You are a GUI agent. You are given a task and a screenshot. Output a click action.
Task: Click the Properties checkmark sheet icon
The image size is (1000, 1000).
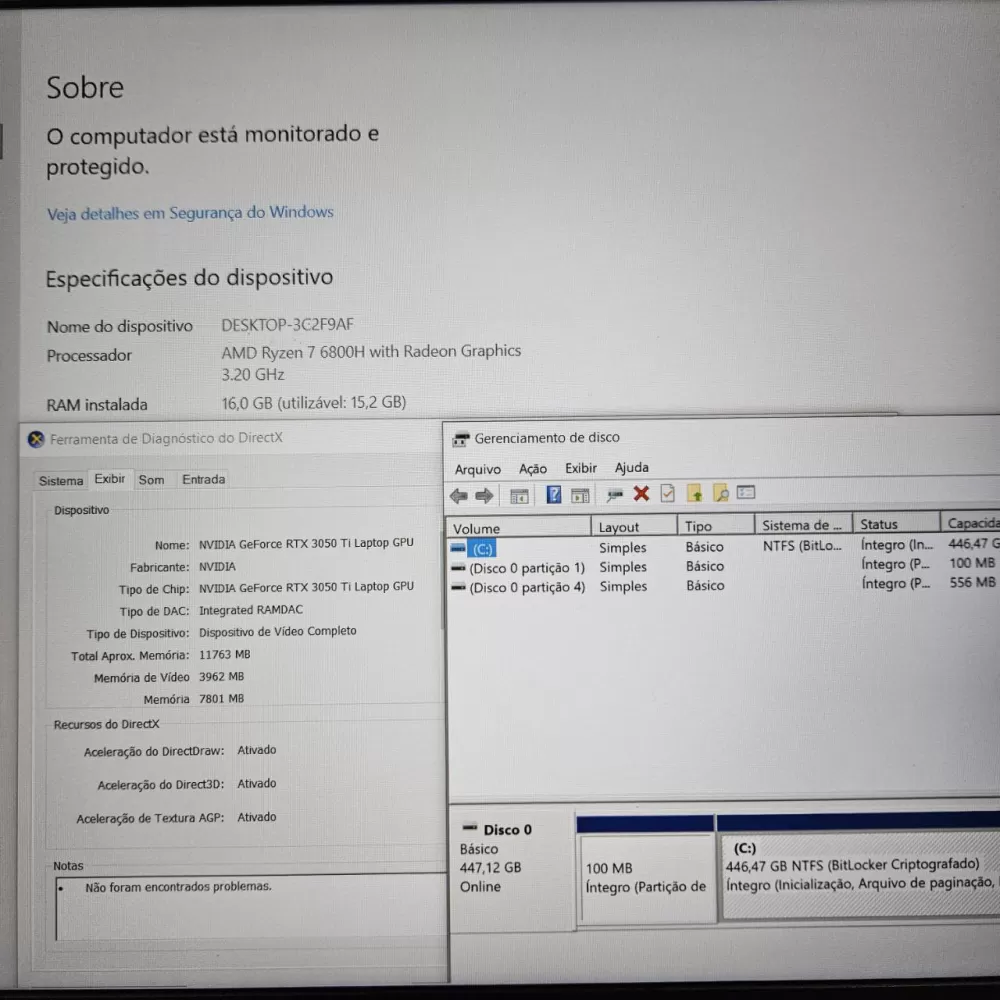pos(667,493)
